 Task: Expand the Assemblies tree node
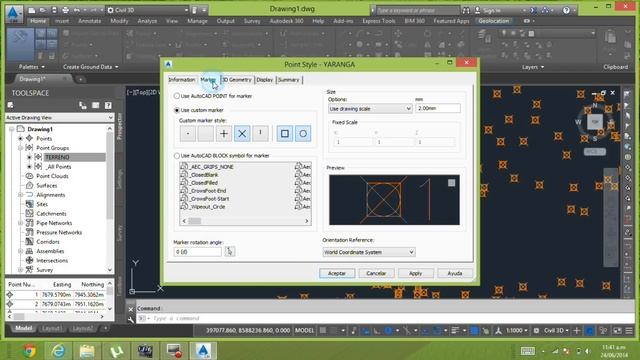tap(20, 251)
